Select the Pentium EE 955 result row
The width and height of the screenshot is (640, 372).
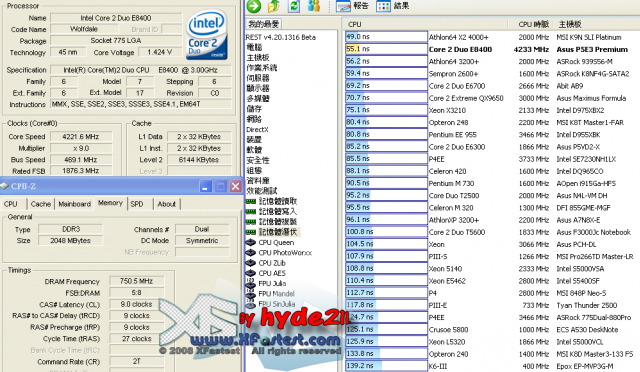pyautogui.click(x=492, y=135)
